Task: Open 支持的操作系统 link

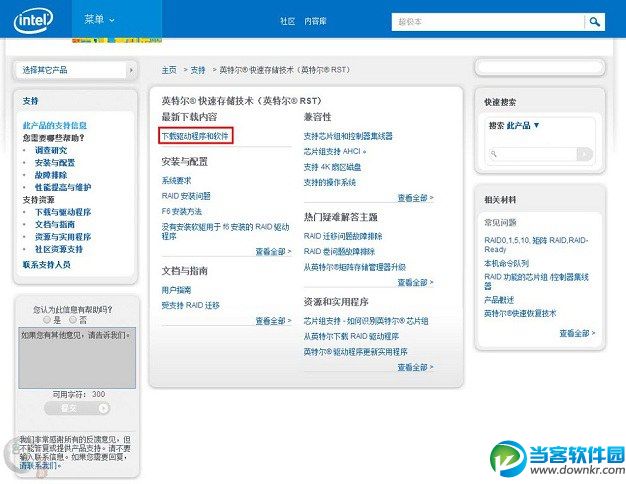Action: pos(329,182)
